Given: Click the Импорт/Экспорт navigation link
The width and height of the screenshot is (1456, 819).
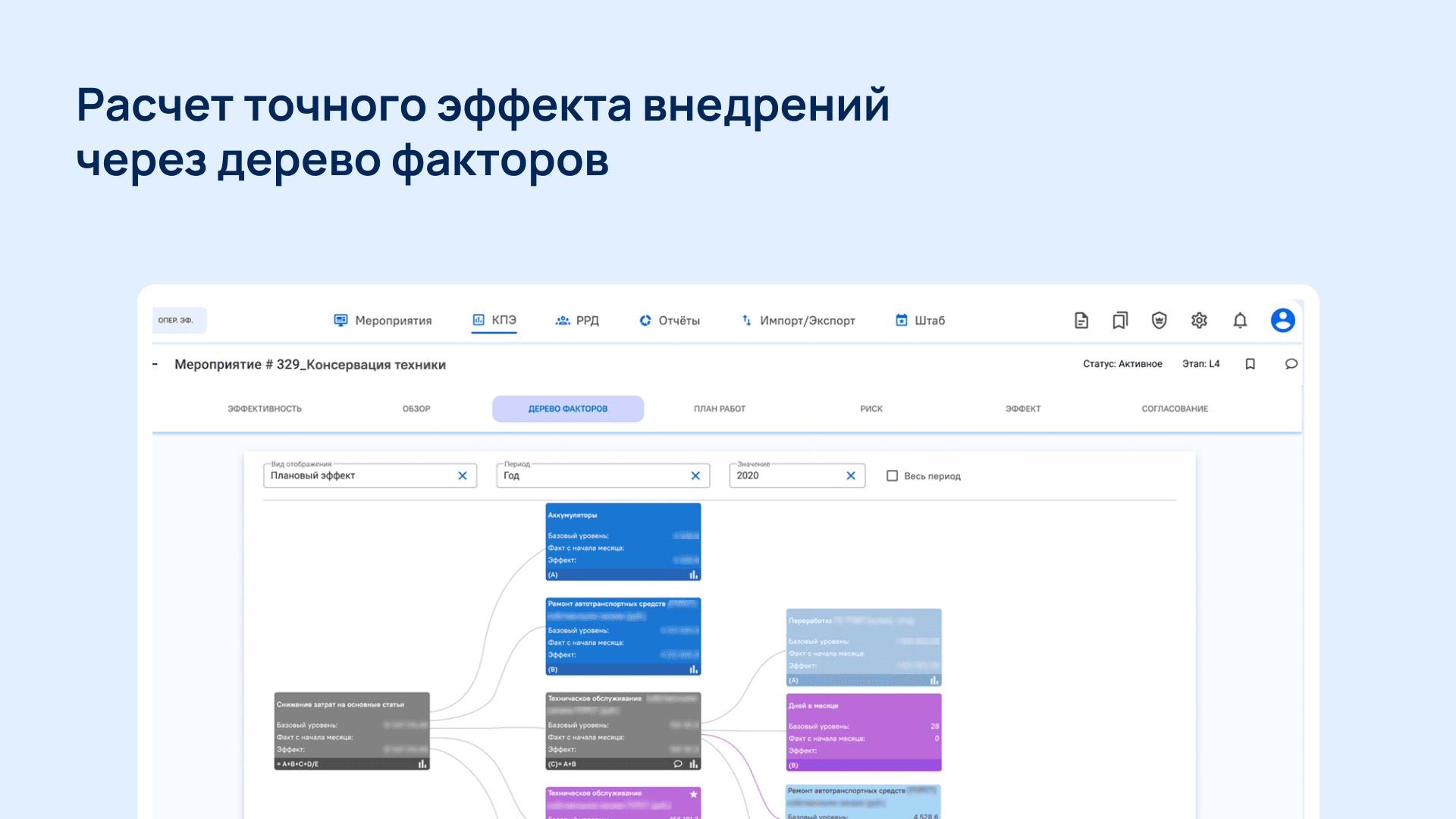Looking at the screenshot, I should coord(798,321).
